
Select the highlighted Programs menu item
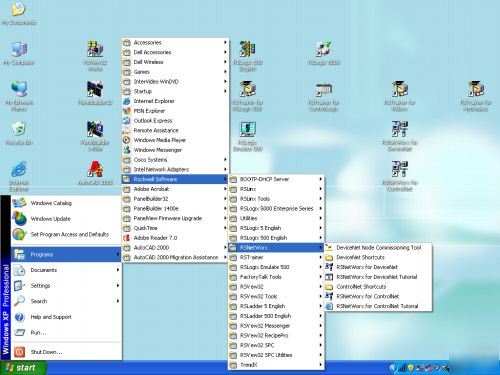66,254
